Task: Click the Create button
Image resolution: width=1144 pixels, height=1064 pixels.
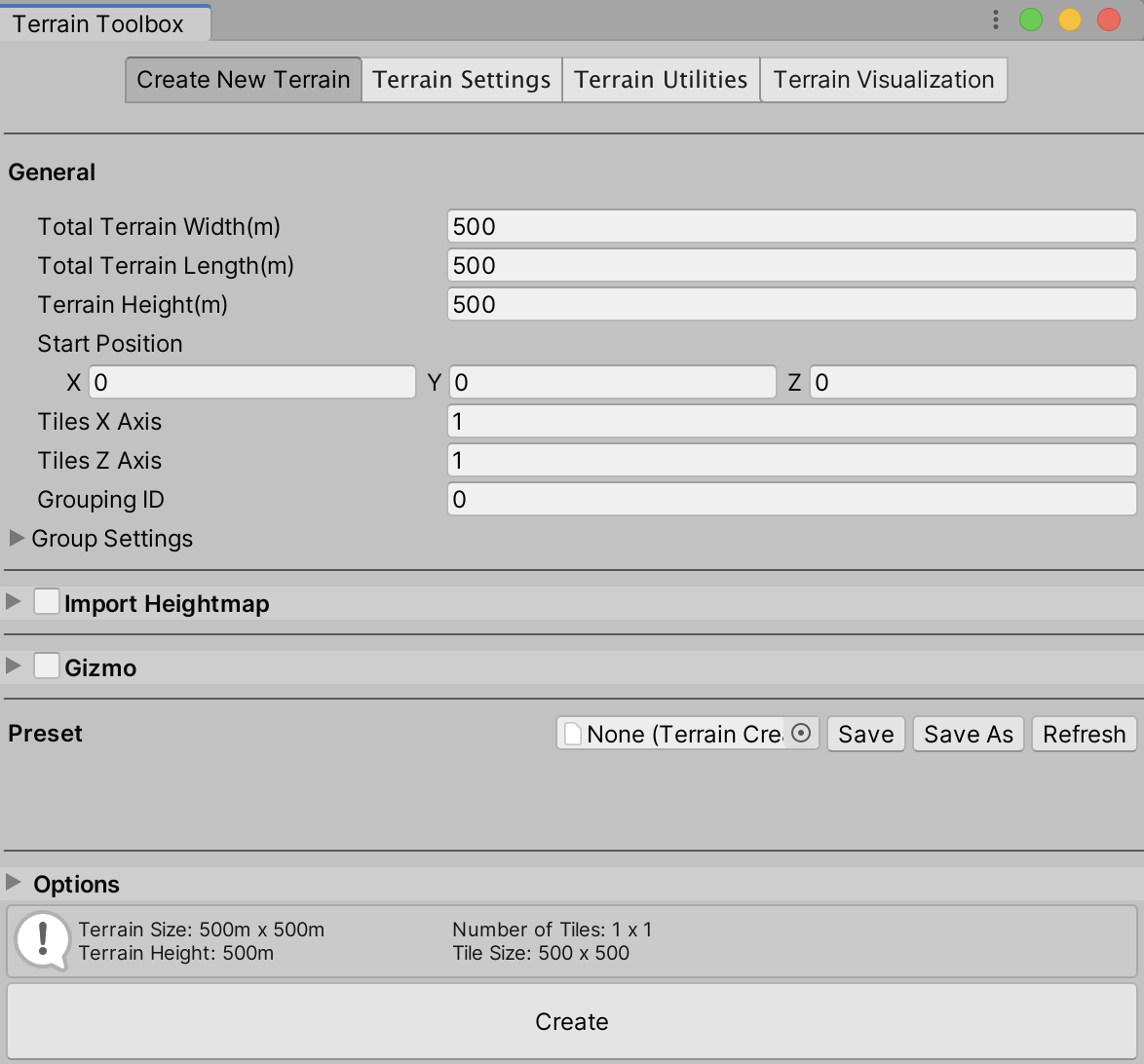Action: 572,1021
